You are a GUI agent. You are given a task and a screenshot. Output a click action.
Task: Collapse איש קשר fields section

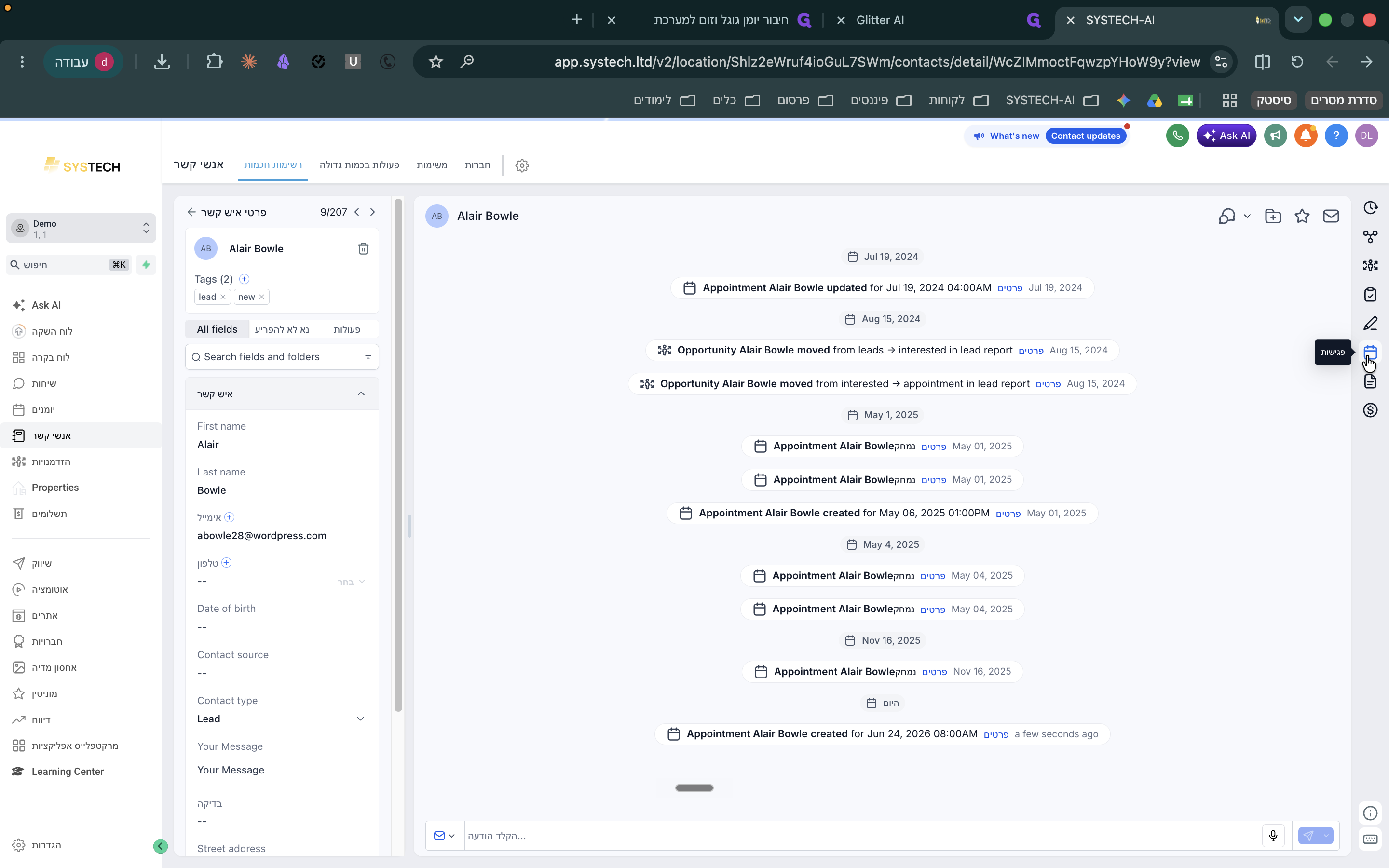361,394
